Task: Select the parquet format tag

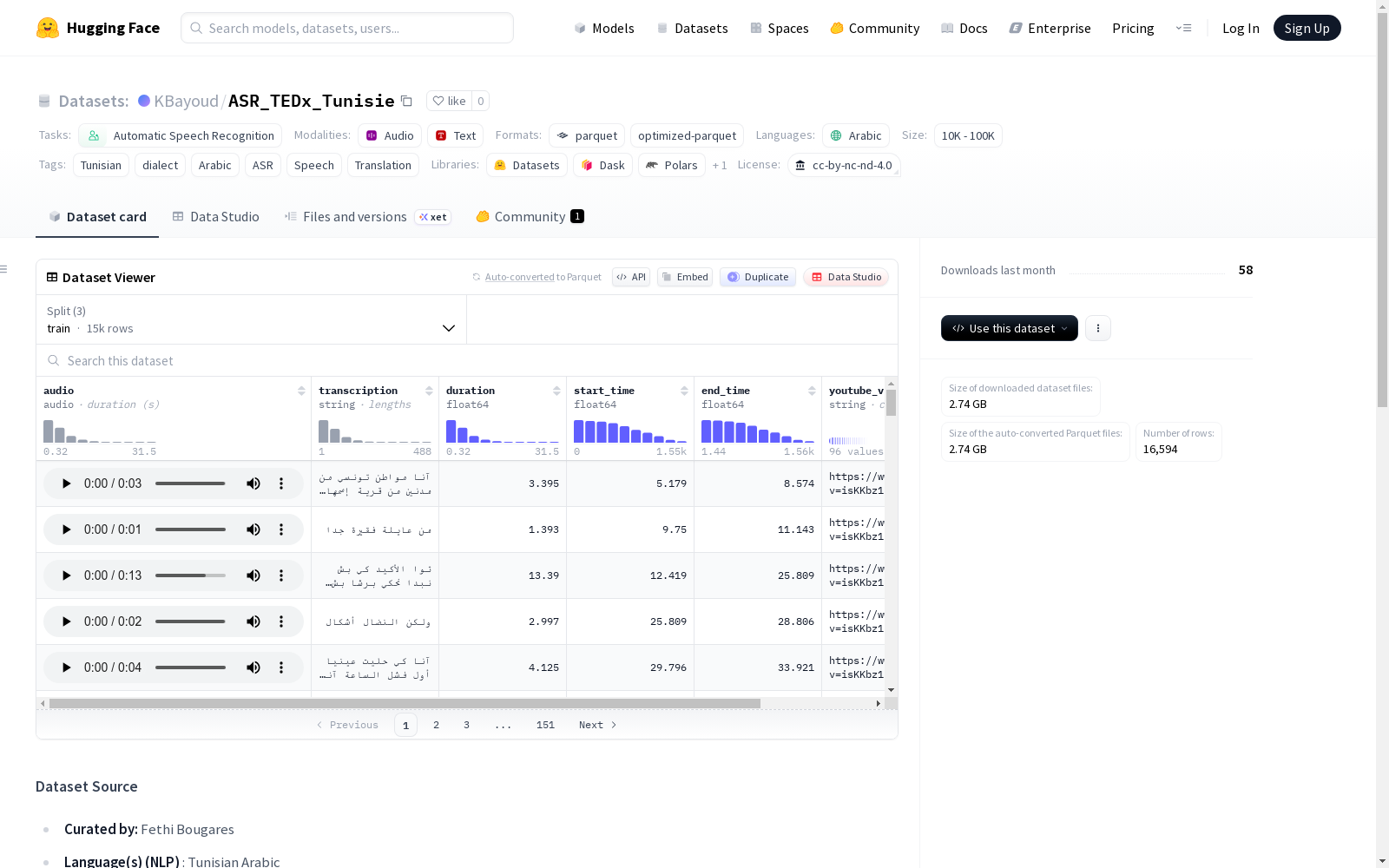Action: pyautogui.click(x=587, y=135)
